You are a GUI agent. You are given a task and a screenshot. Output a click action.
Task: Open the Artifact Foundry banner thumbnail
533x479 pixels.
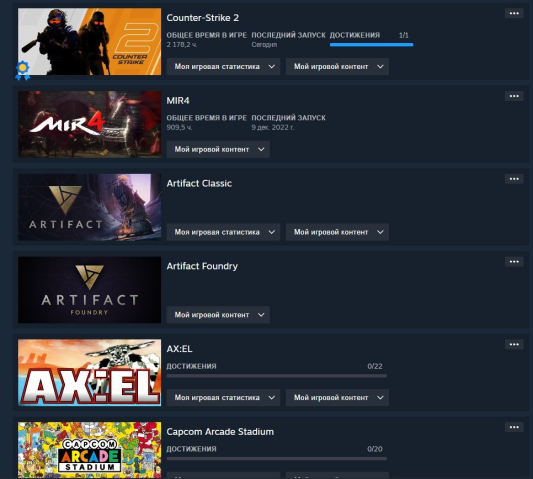tap(89, 290)
